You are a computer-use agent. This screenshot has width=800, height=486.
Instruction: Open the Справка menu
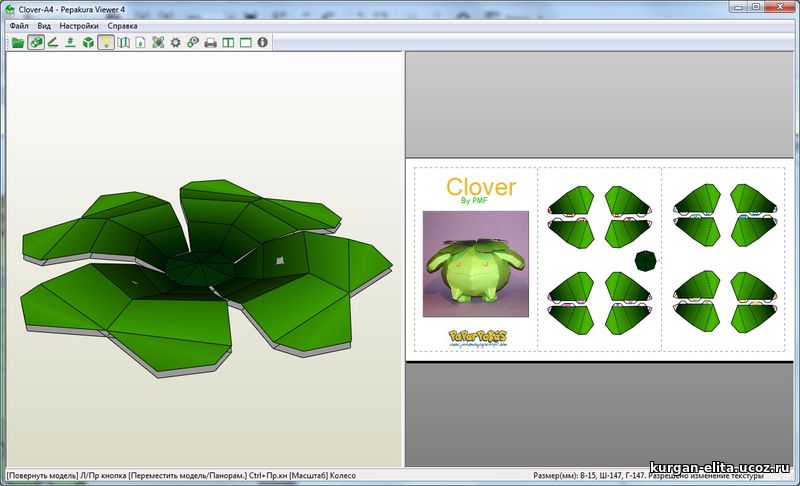122,25
